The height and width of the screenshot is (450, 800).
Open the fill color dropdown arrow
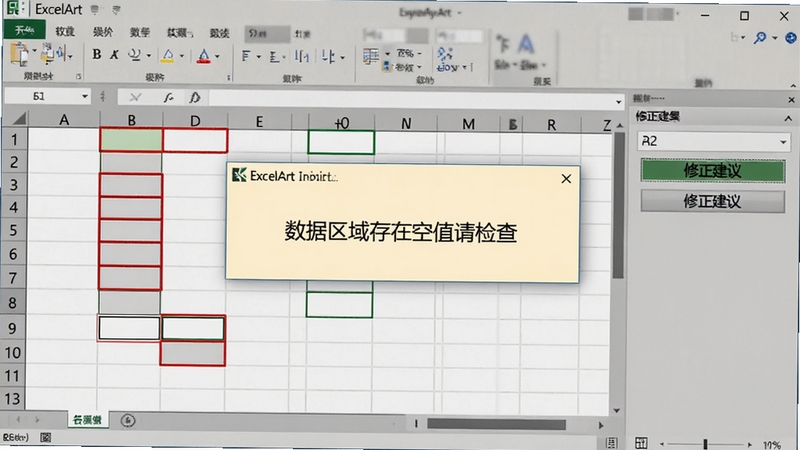click(181, 56)
